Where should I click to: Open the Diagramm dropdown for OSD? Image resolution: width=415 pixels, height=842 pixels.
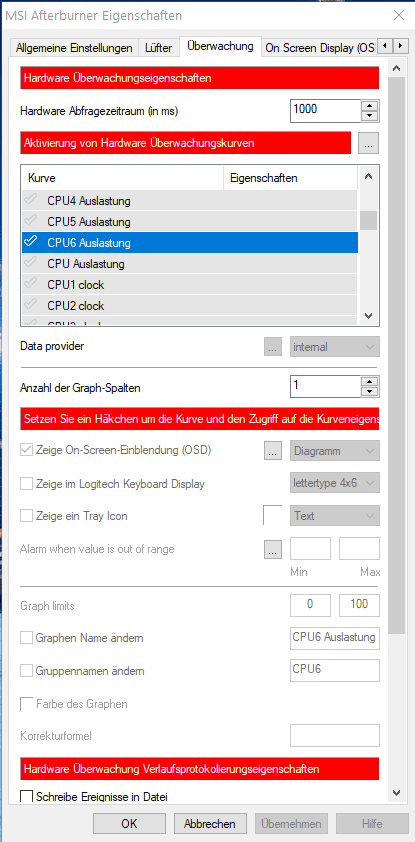[334, 451]
